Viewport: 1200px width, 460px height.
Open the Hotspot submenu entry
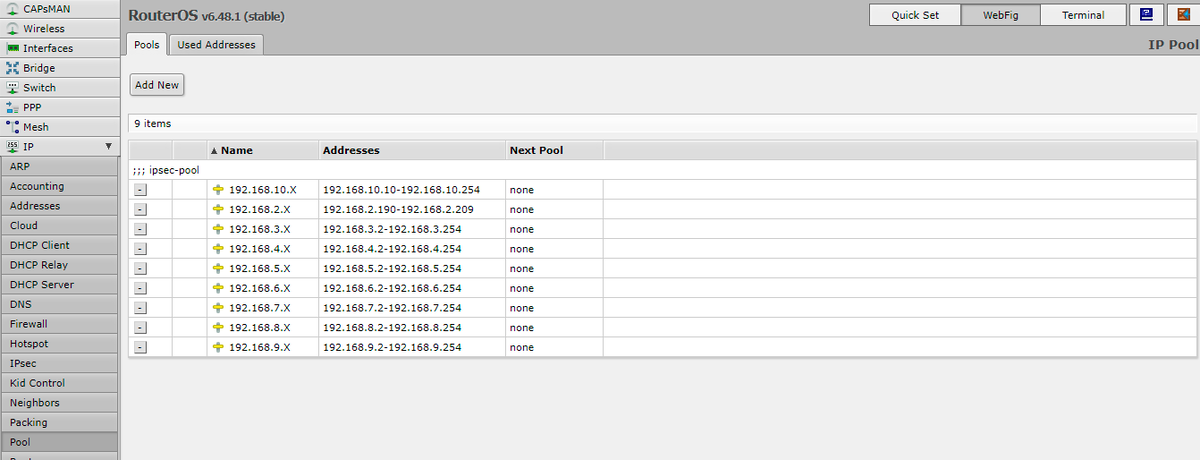tap(59, 344)
